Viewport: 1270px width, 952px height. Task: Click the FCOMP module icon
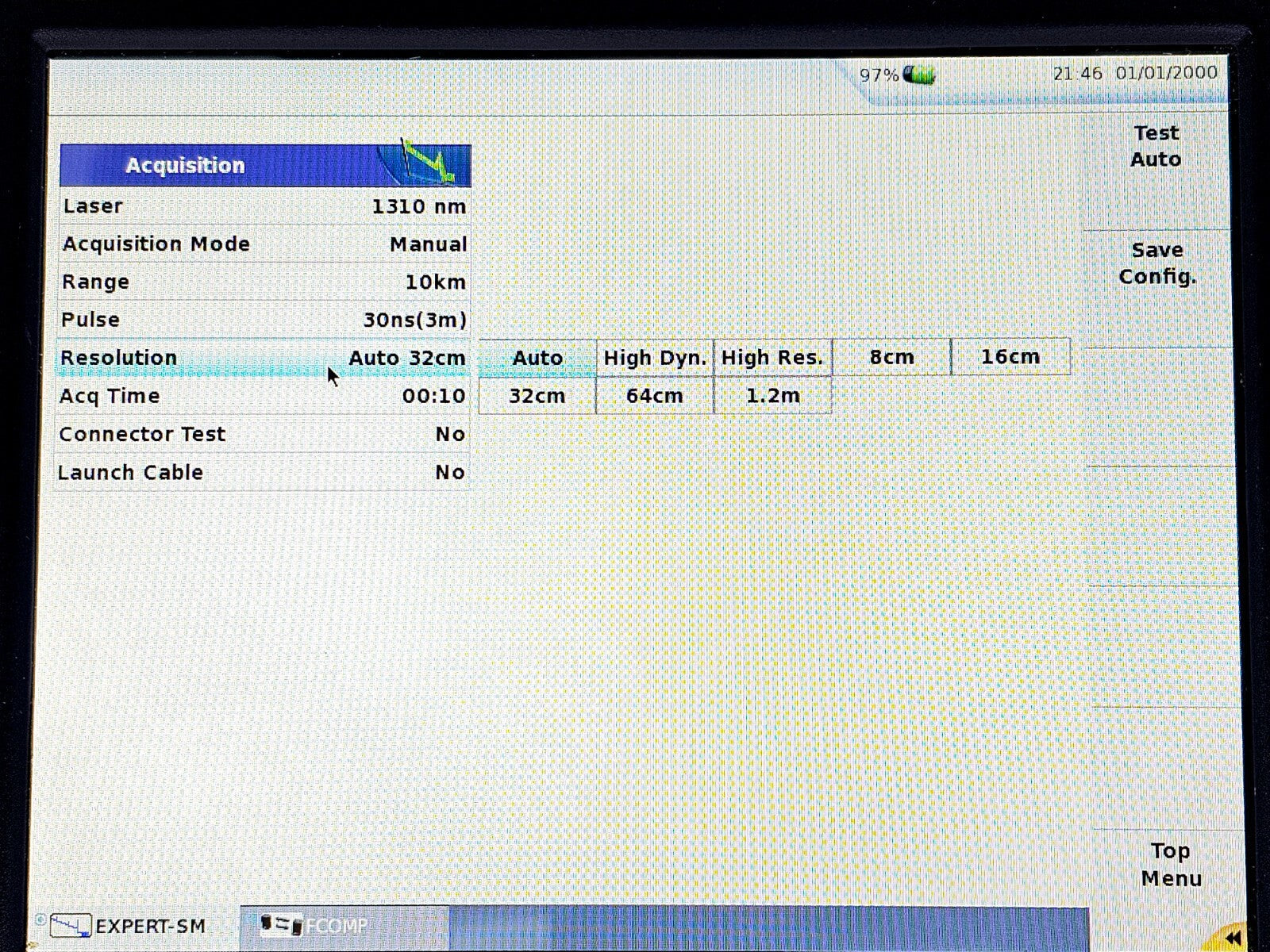point(282,925)
